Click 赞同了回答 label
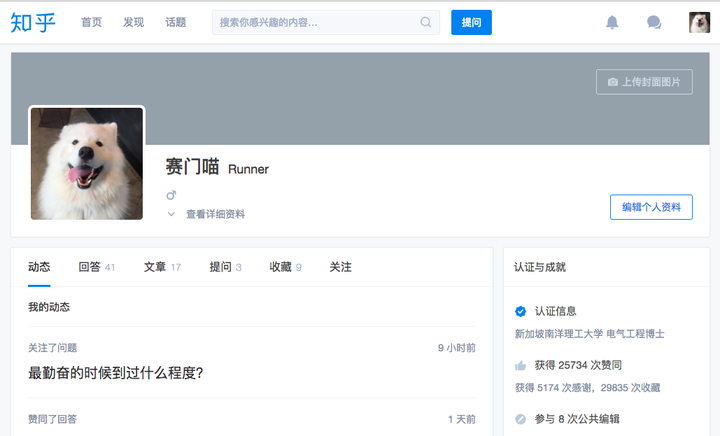Image resolution: width=720 pixels, height=436 pixels. click(x=52, y=419)
